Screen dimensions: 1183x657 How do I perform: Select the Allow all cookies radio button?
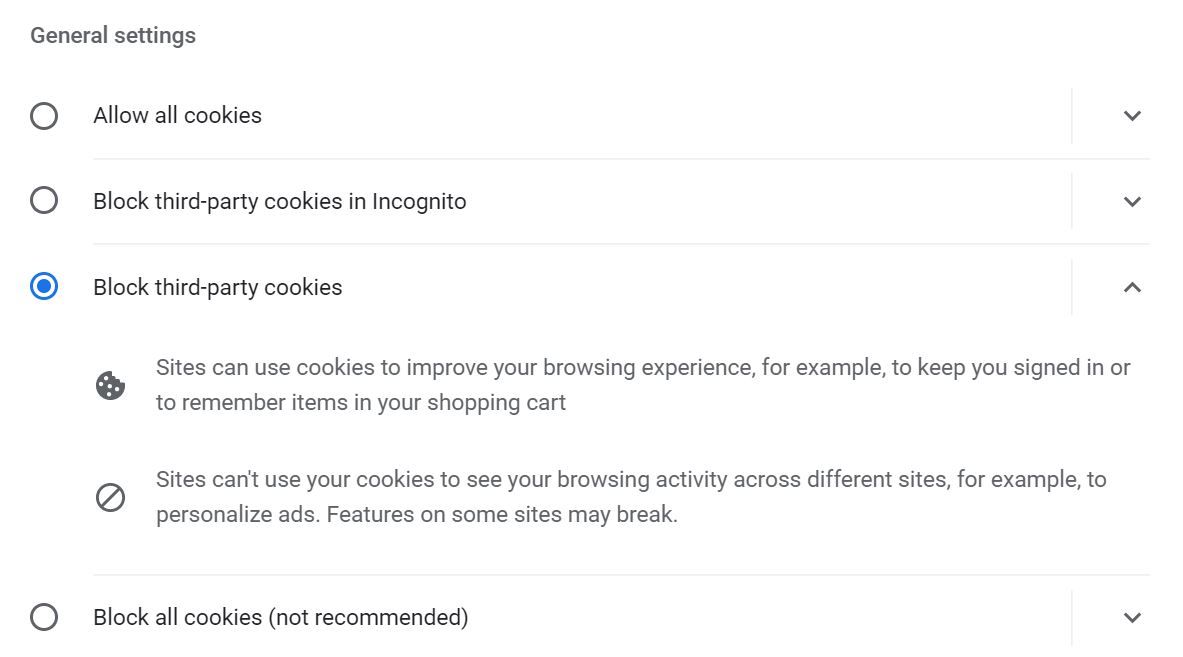click(44, 115)
